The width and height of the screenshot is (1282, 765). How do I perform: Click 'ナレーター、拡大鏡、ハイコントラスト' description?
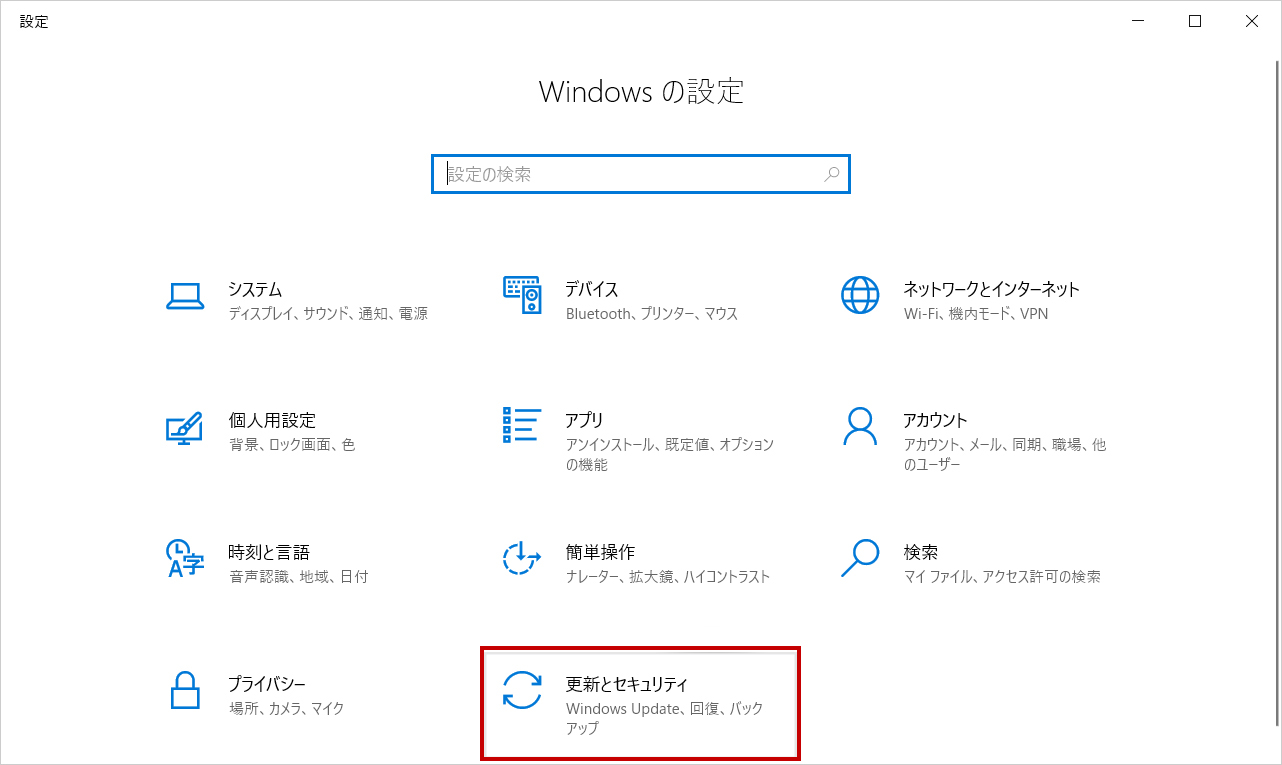point(668,576)
